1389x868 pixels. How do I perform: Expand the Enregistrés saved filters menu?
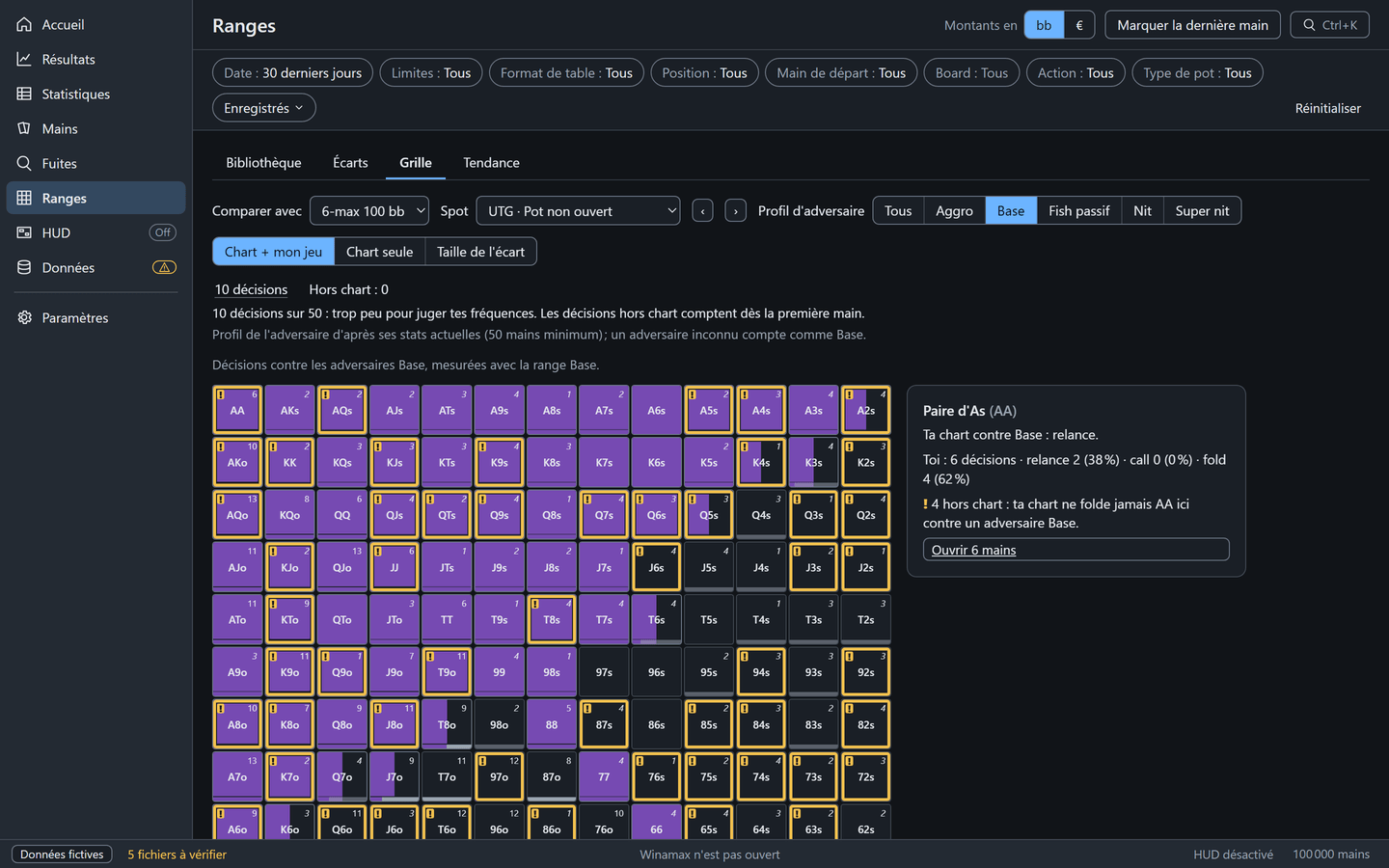263,108
